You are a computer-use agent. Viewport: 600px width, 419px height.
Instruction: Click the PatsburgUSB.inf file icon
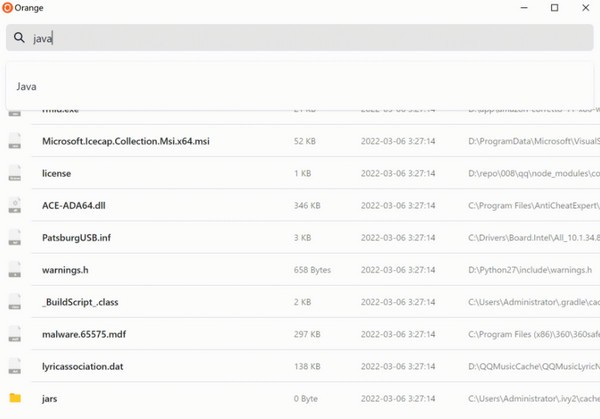(x=15, y=237)
